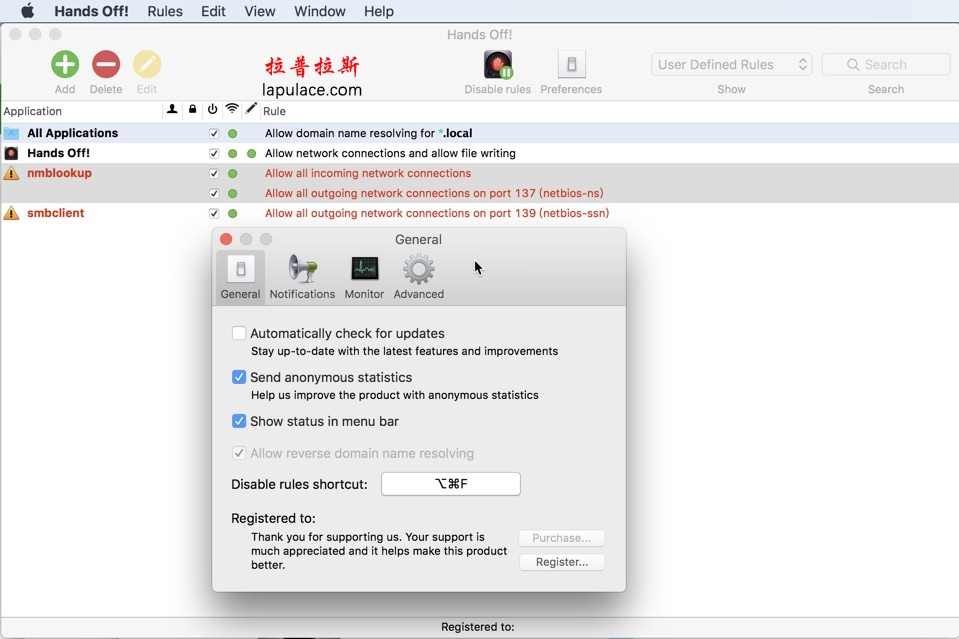Open the Rules menu
Viewport: 959px width, 639px height.
tap(164, 11)
